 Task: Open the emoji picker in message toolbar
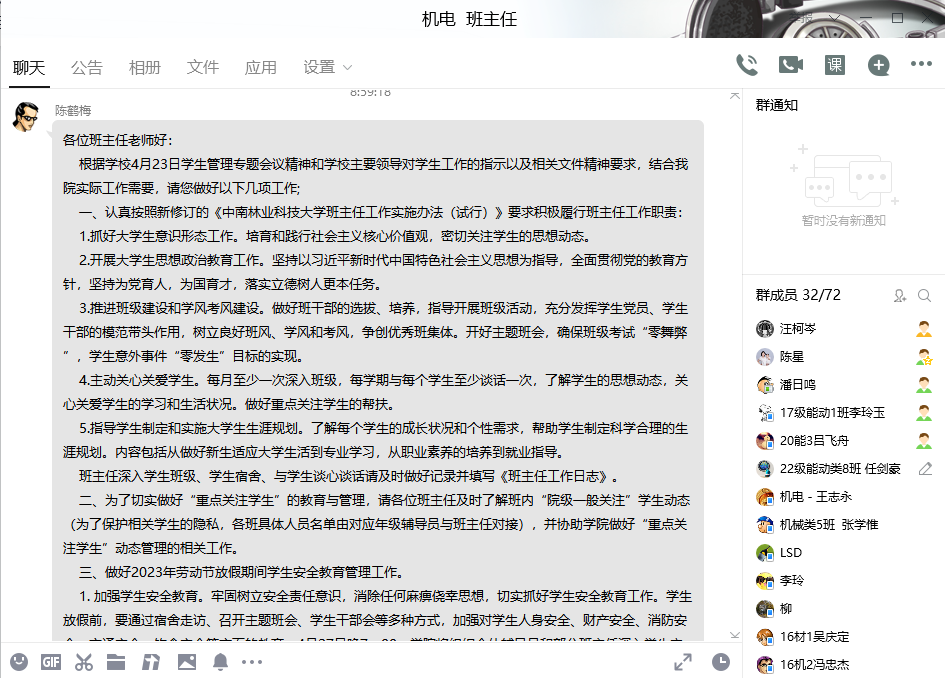(19, 661)
